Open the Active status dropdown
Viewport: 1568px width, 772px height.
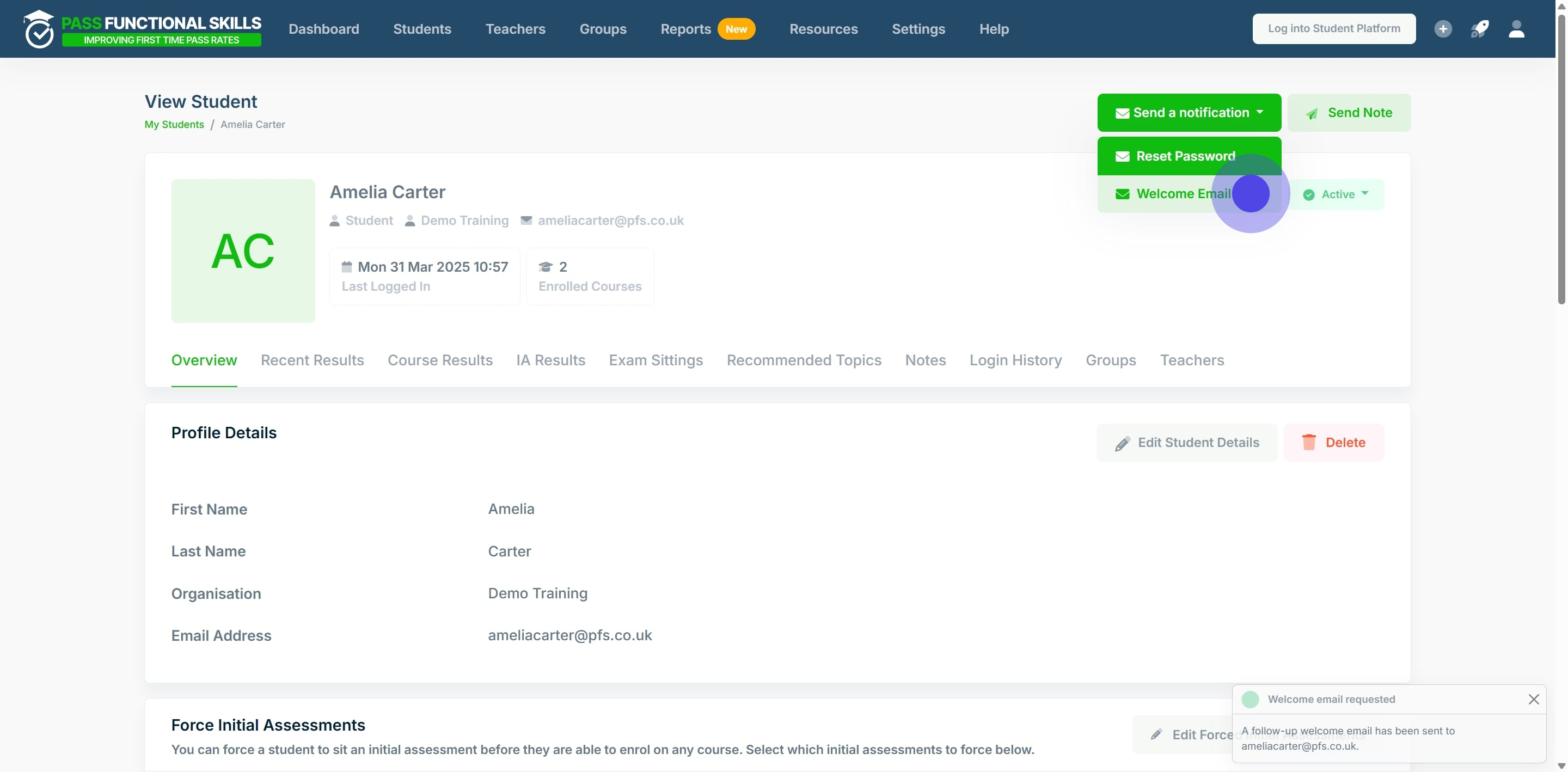tap(1336, 194)
